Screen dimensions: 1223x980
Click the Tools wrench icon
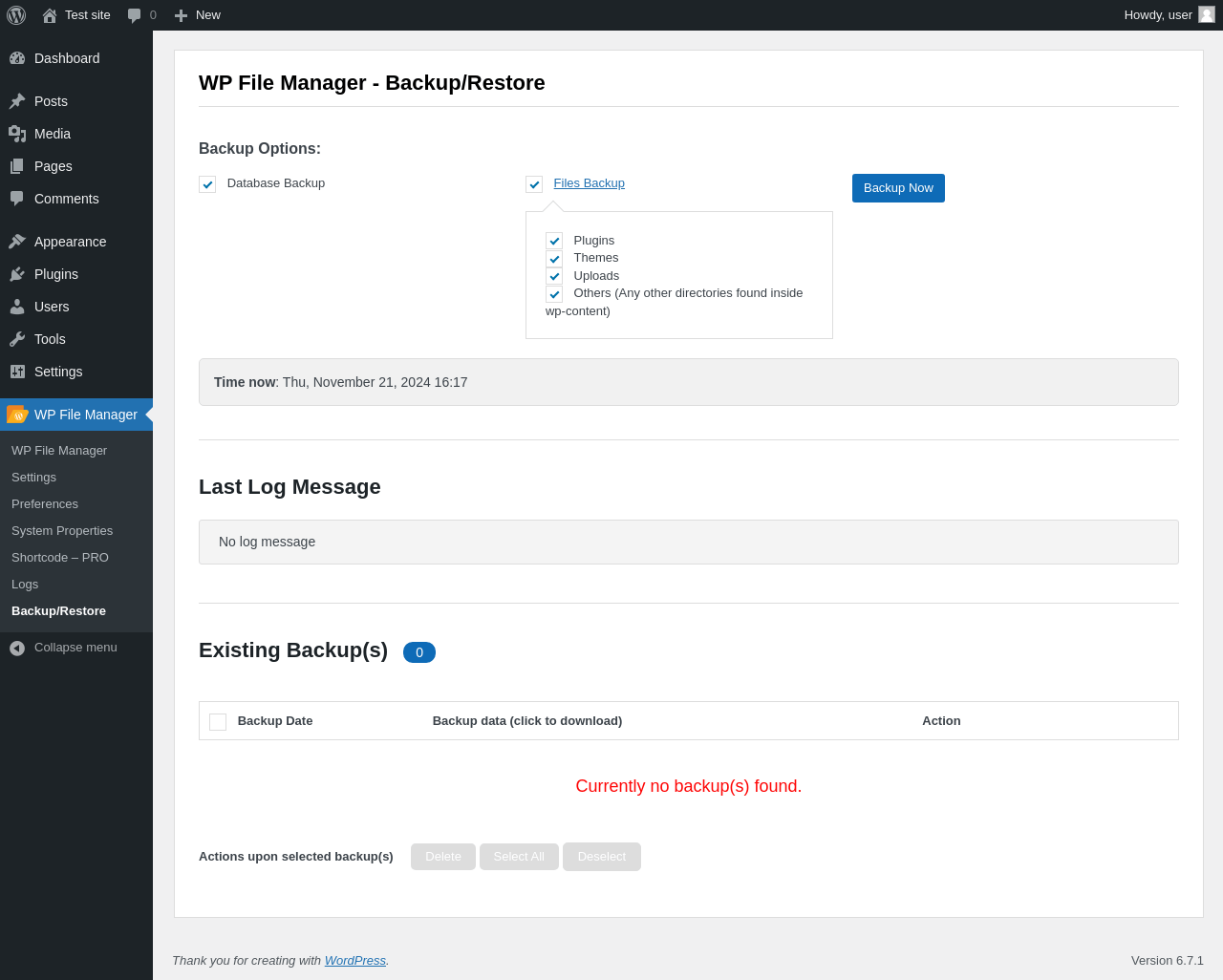17,339
